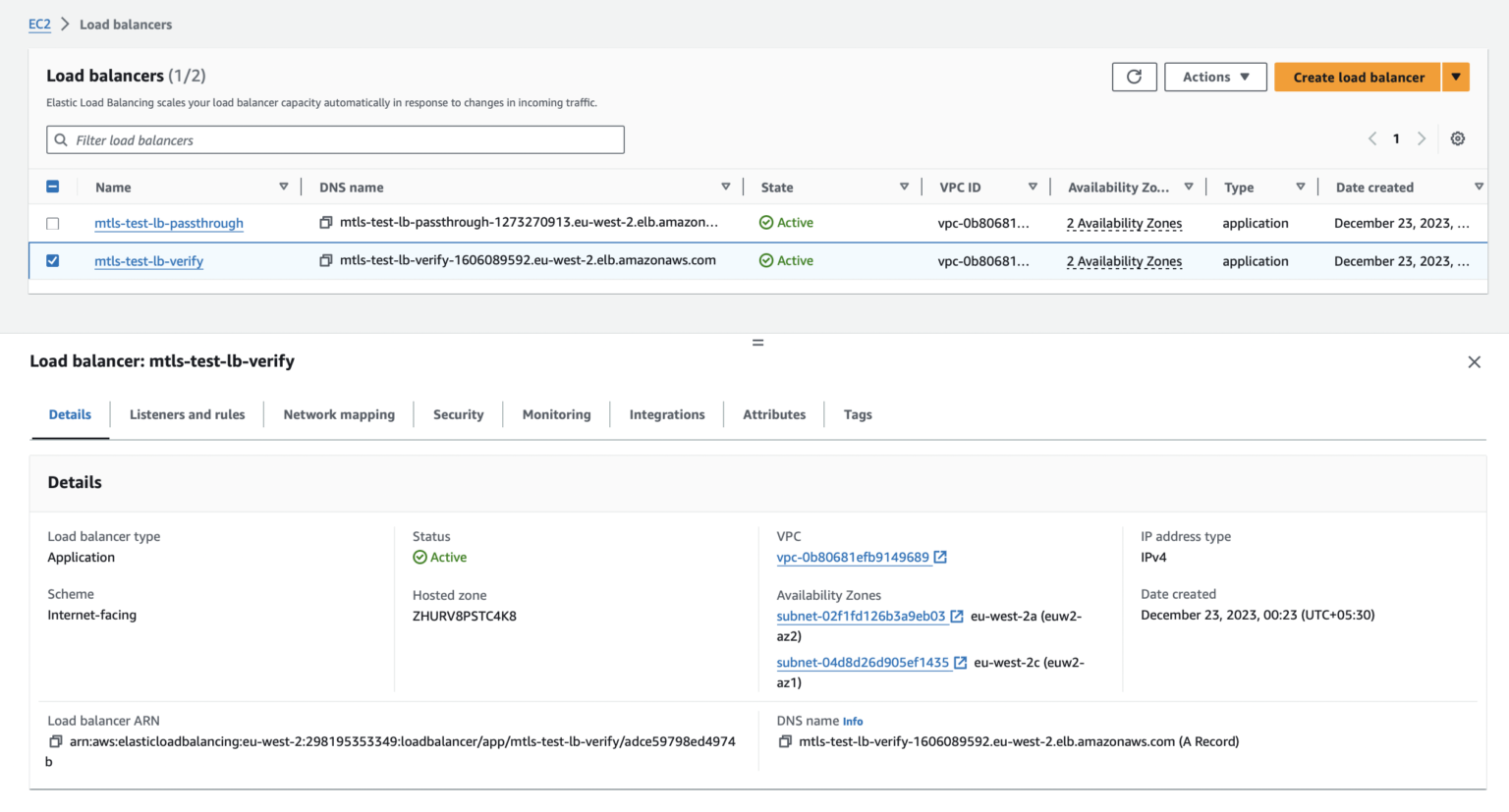Open subnet-04d8d26d905ef1435 external link
The image size is (1509, 812).
click(x=960, y=662)
